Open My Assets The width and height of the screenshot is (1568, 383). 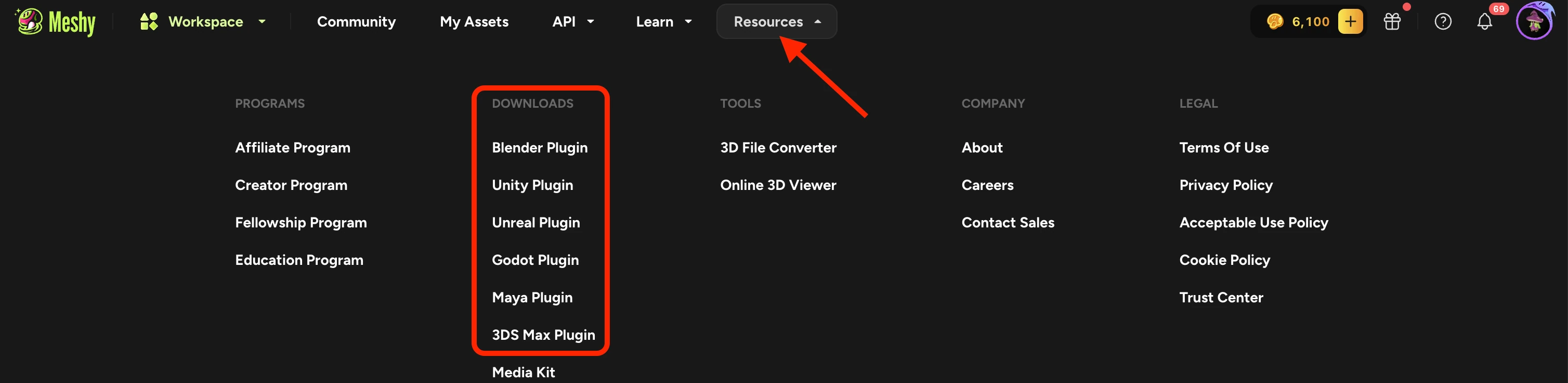click(474, 22)
